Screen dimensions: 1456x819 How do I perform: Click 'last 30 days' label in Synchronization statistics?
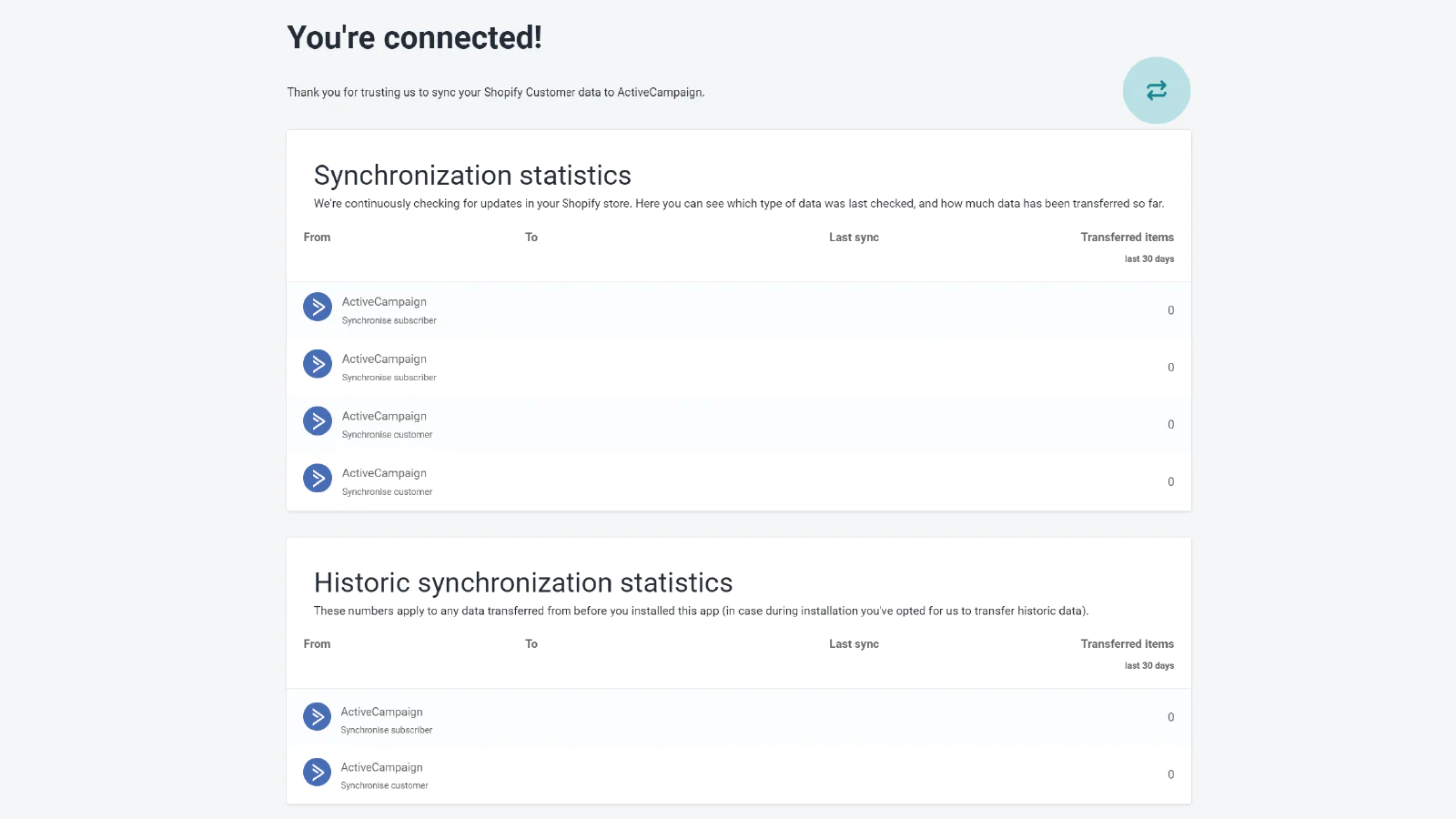[x=1149, y=259]
